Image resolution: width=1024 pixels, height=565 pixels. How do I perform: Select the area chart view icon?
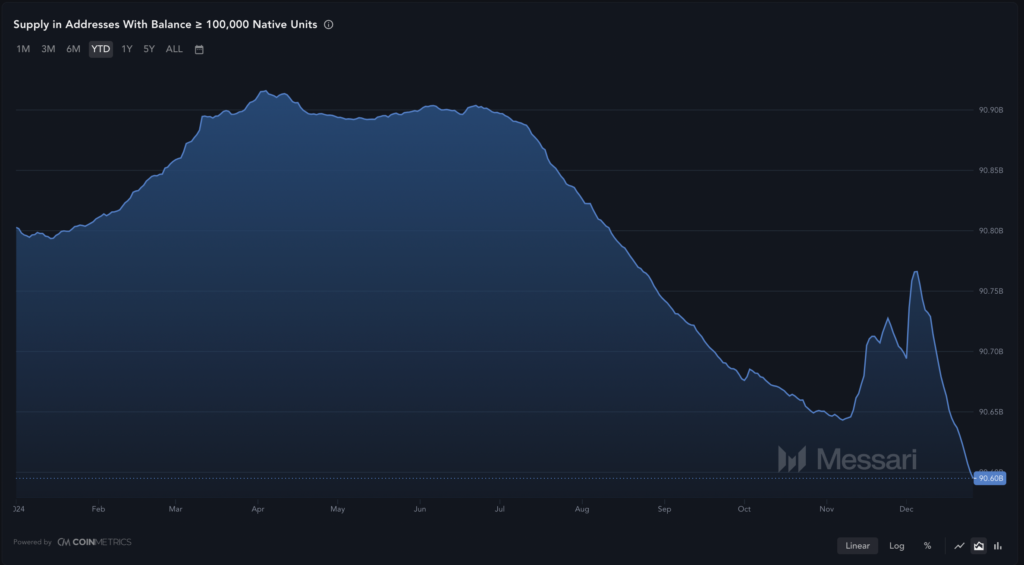[979, 546]
